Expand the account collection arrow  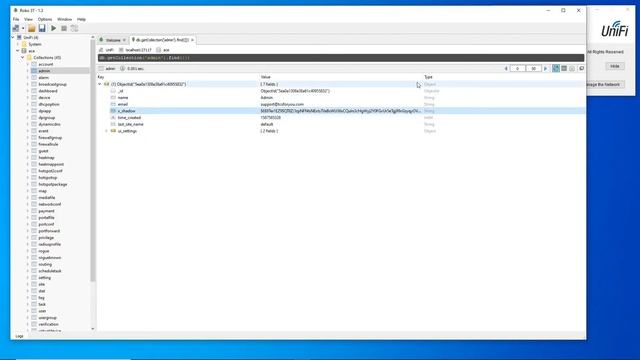(28, 64)
